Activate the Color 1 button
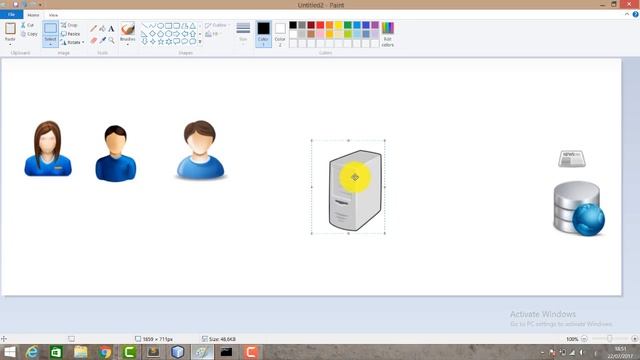This screenshot has width=640, height=360. [x=263, y=34]
